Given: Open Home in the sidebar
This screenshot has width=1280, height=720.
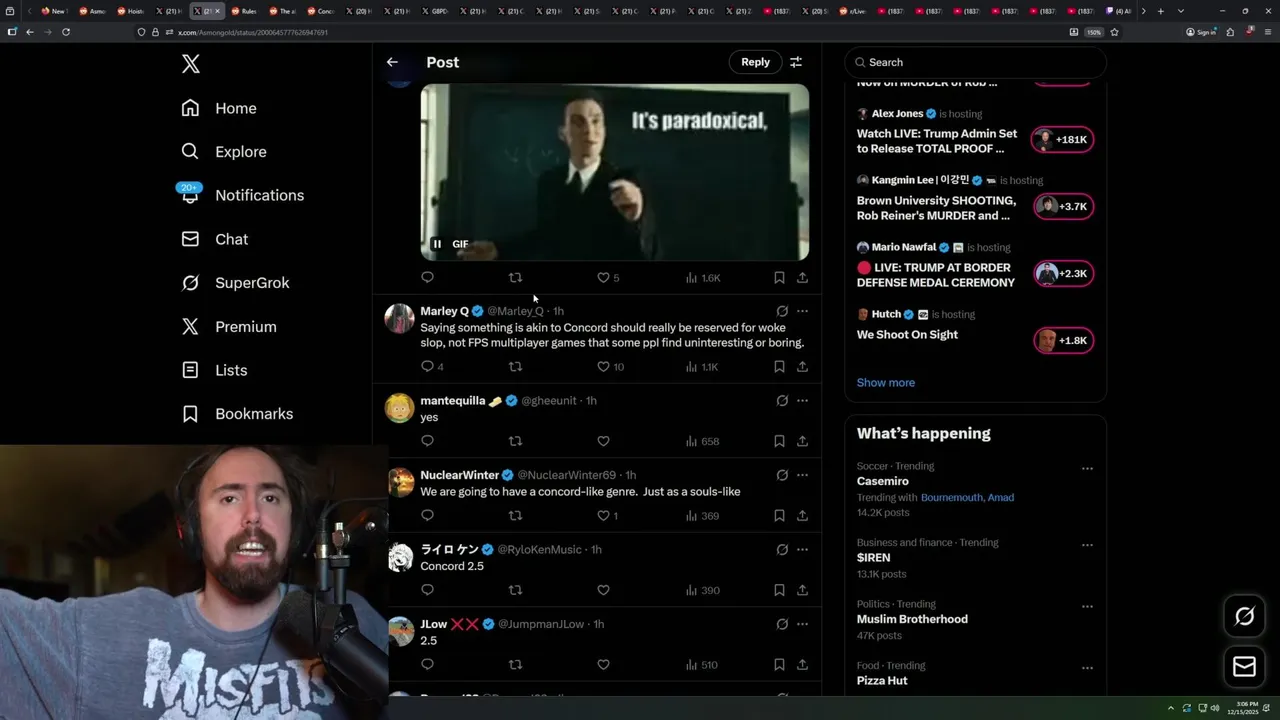Looking at the screenshot, I should click(x=219, y=108).
